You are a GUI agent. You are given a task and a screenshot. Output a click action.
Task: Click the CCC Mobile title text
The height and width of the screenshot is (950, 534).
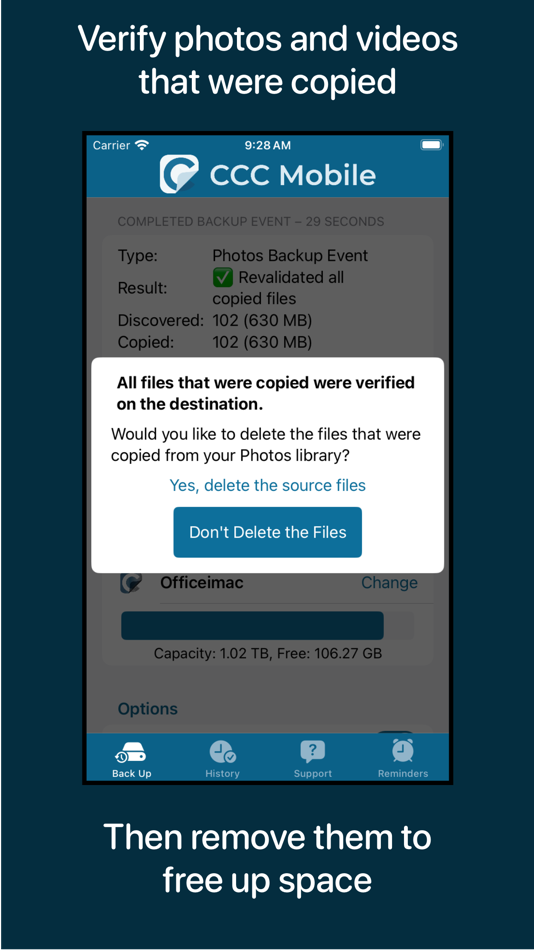(x=293, y=175)
